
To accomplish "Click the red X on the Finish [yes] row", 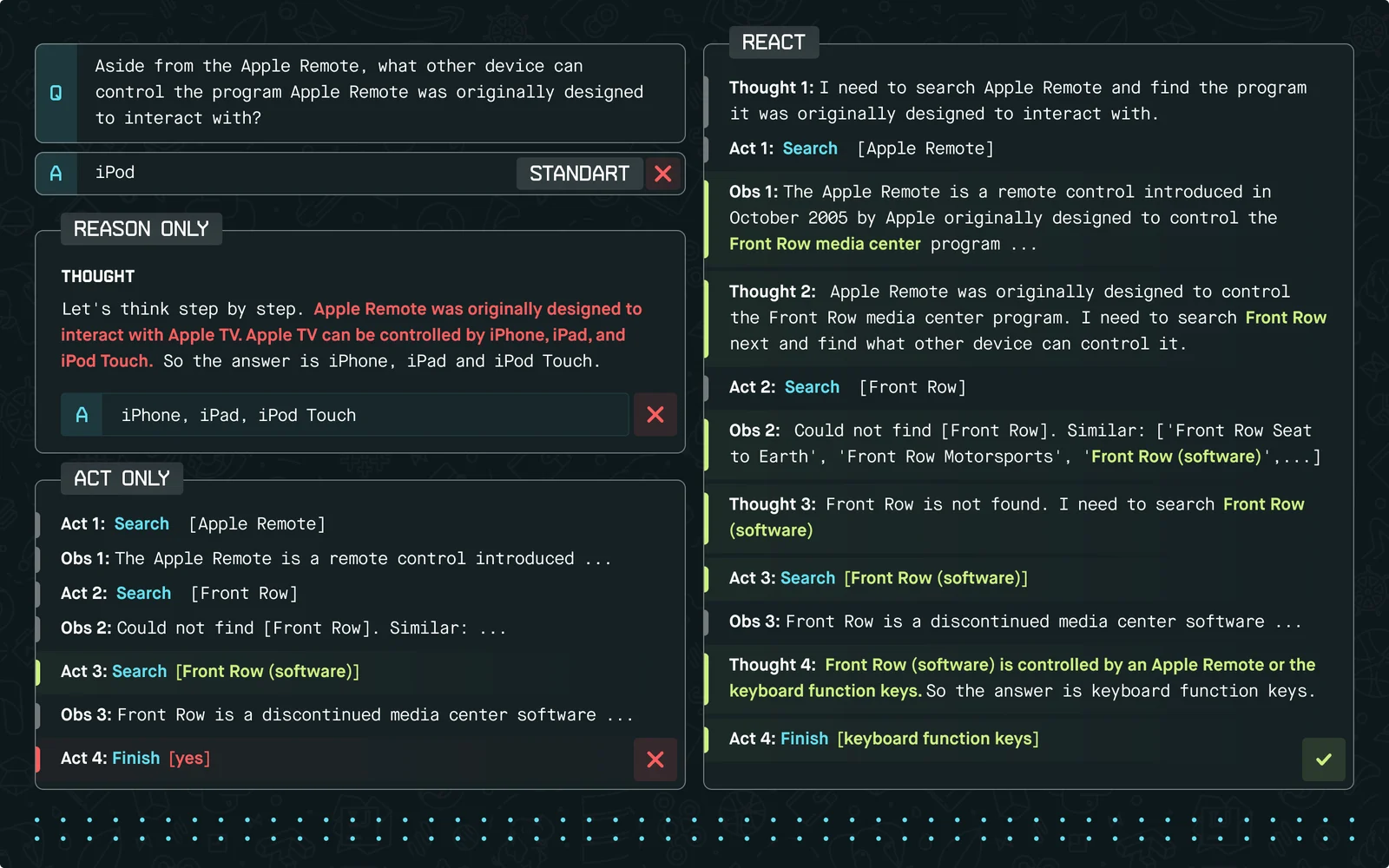I will click(655, 759).
